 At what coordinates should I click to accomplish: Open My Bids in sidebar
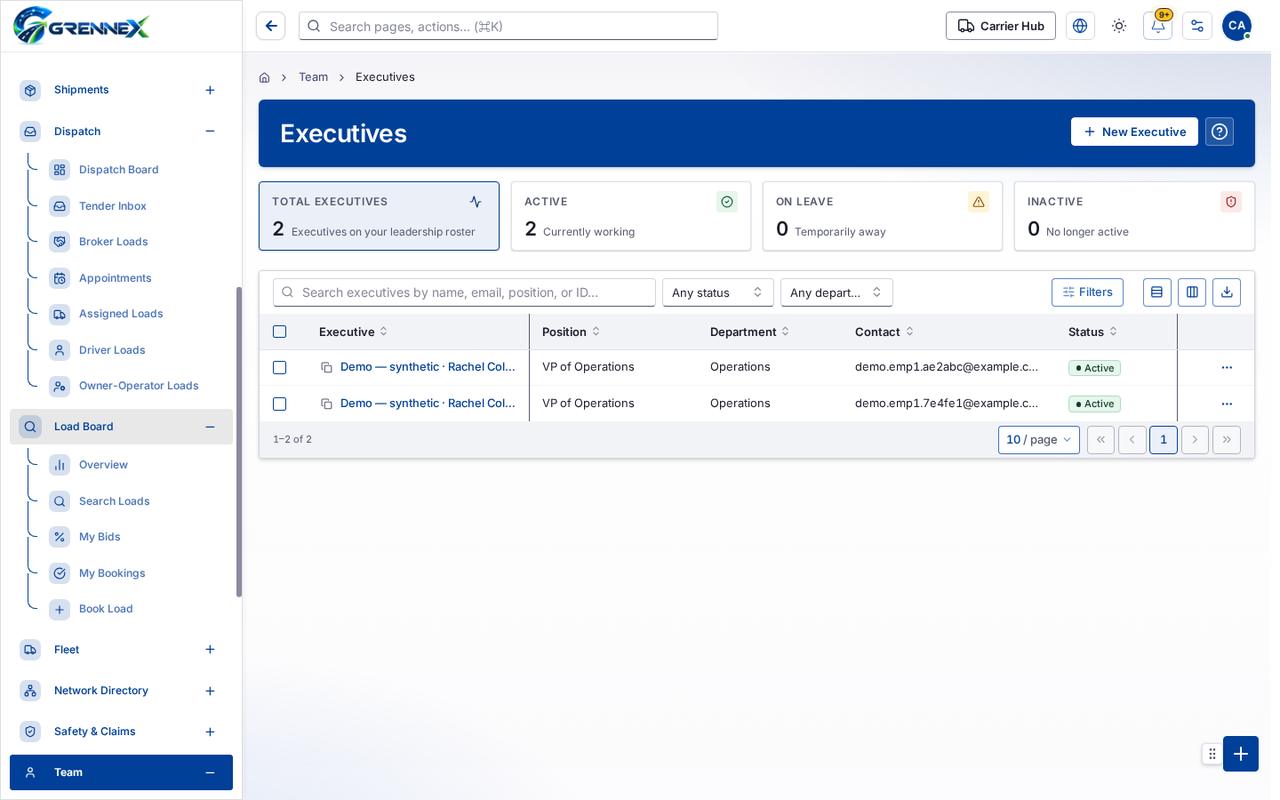[100, 537]
